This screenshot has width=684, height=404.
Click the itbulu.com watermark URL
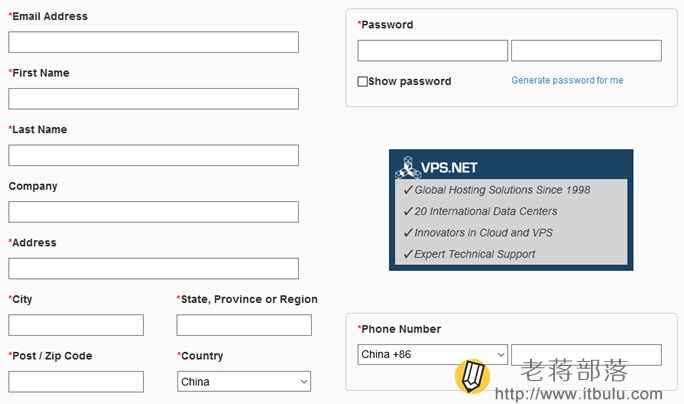578,394
